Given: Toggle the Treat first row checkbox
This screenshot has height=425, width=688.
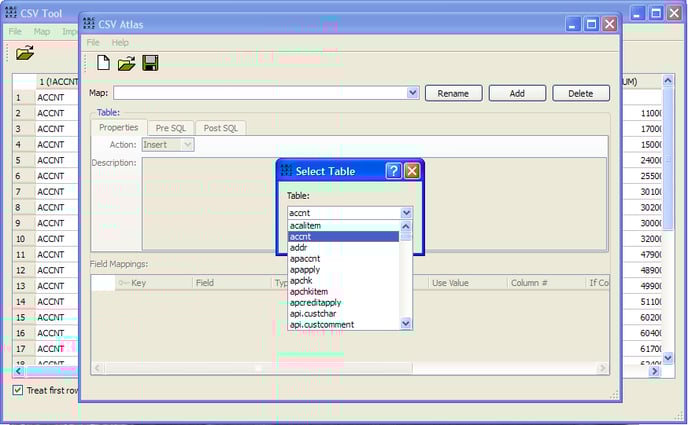Looking at the screenshot, I should 18,390.
